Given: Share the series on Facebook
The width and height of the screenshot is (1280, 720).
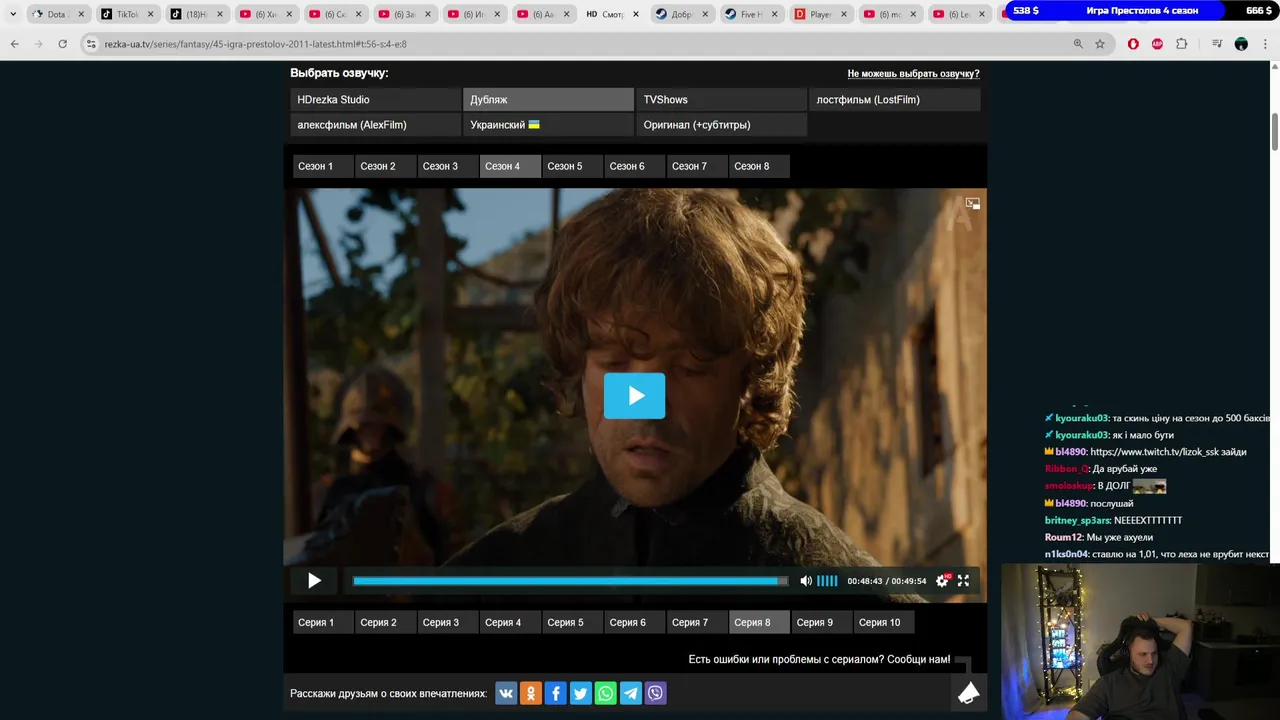Looking at the screenshot, I should click(x=556, y=693).
